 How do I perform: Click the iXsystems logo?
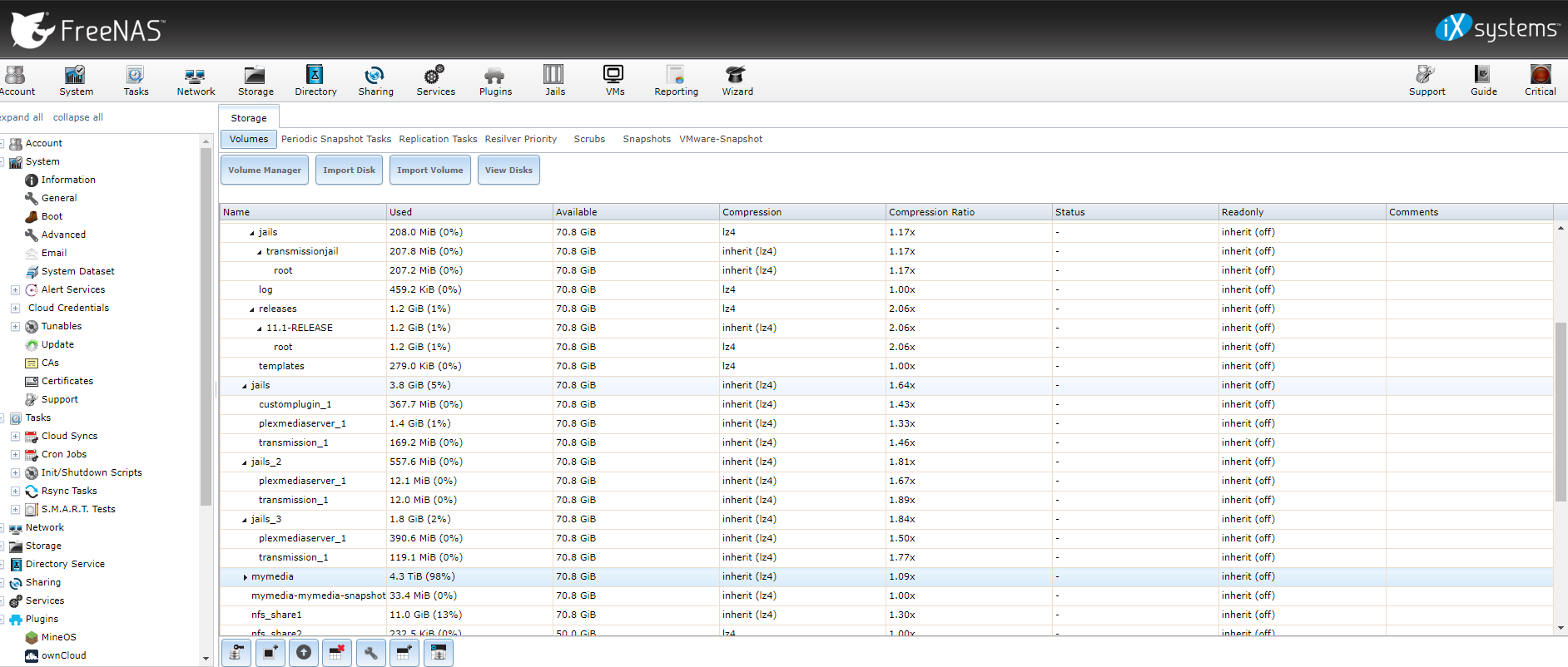(1496, 28)
